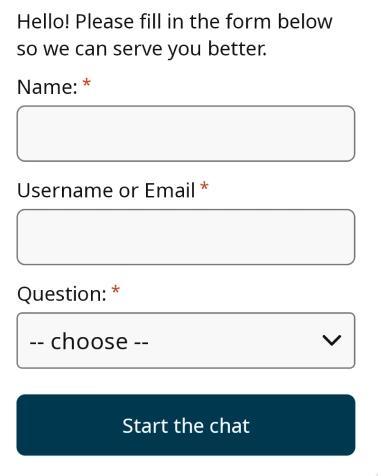The image size is (378, 476).
Task: Click 'Please fill in the form below' text
Action: [204, 22]
